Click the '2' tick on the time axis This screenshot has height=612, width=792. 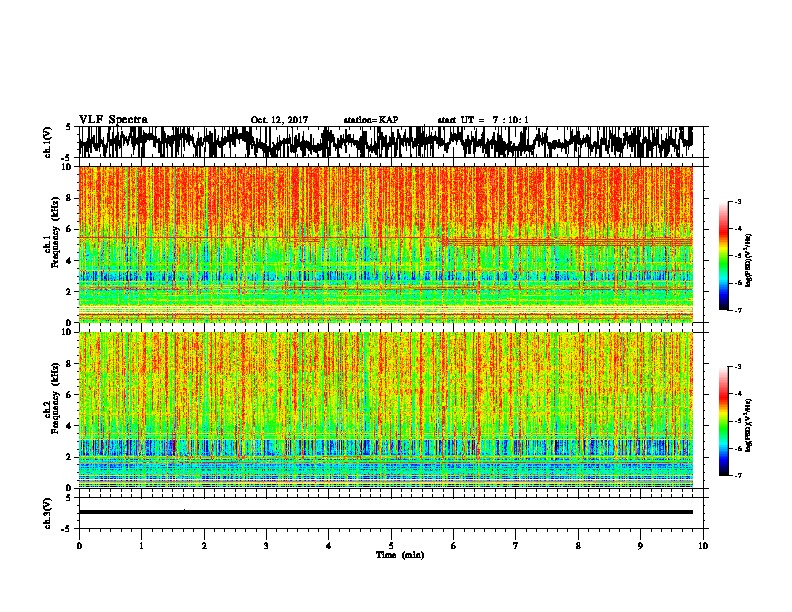coord(204,546)
